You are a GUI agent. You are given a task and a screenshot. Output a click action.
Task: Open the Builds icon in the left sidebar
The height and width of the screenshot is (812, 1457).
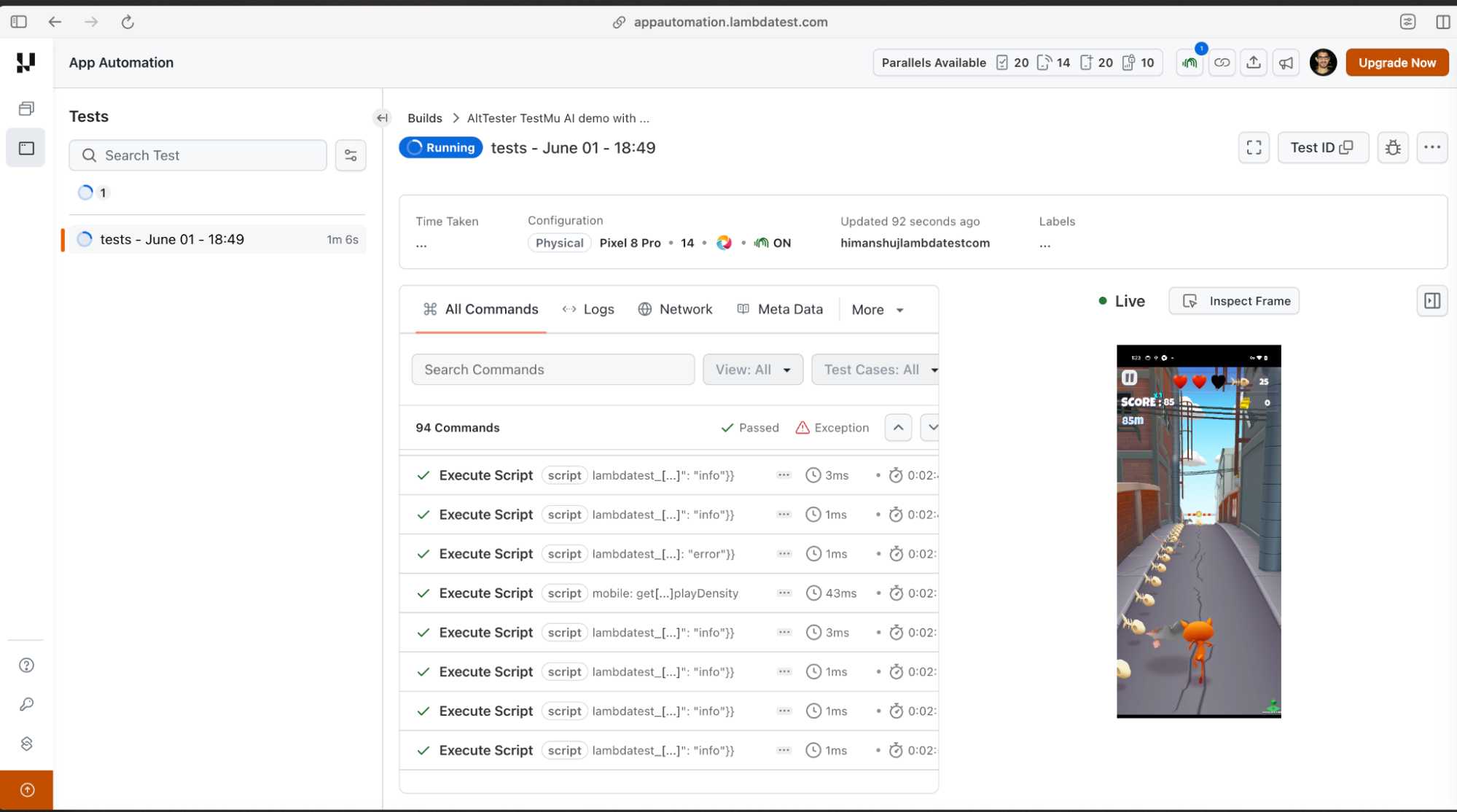[26, 109]
